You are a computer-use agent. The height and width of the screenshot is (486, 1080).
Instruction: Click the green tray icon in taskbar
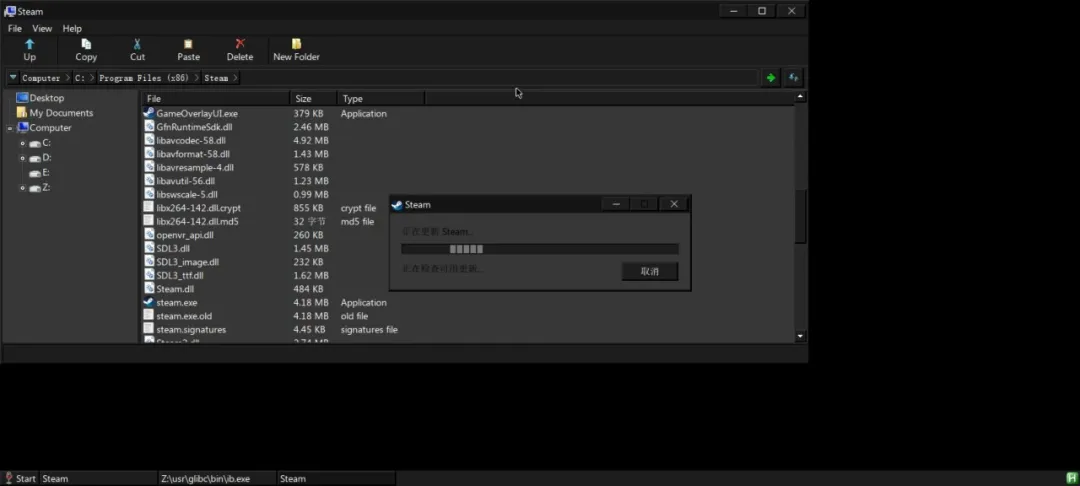click(1072, 478)
